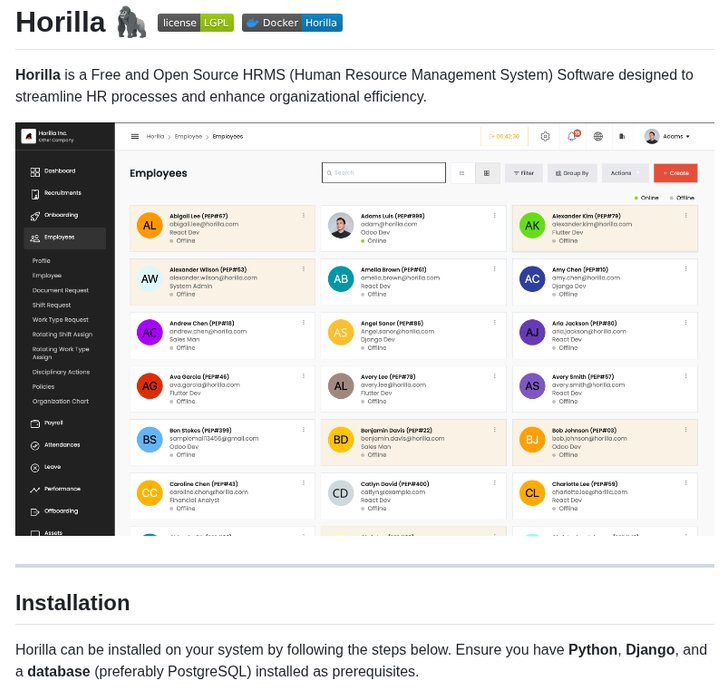
Task: Open Dashboard in the sidebar
Action: click(x=52, y=171)
